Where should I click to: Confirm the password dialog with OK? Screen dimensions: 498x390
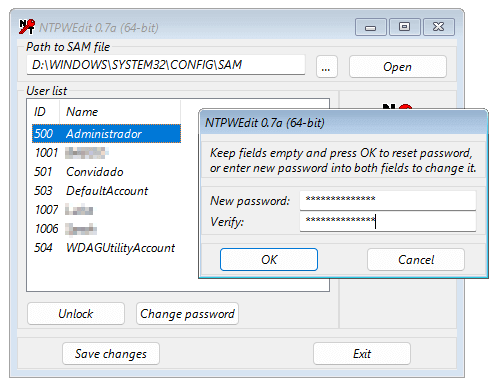269,259
